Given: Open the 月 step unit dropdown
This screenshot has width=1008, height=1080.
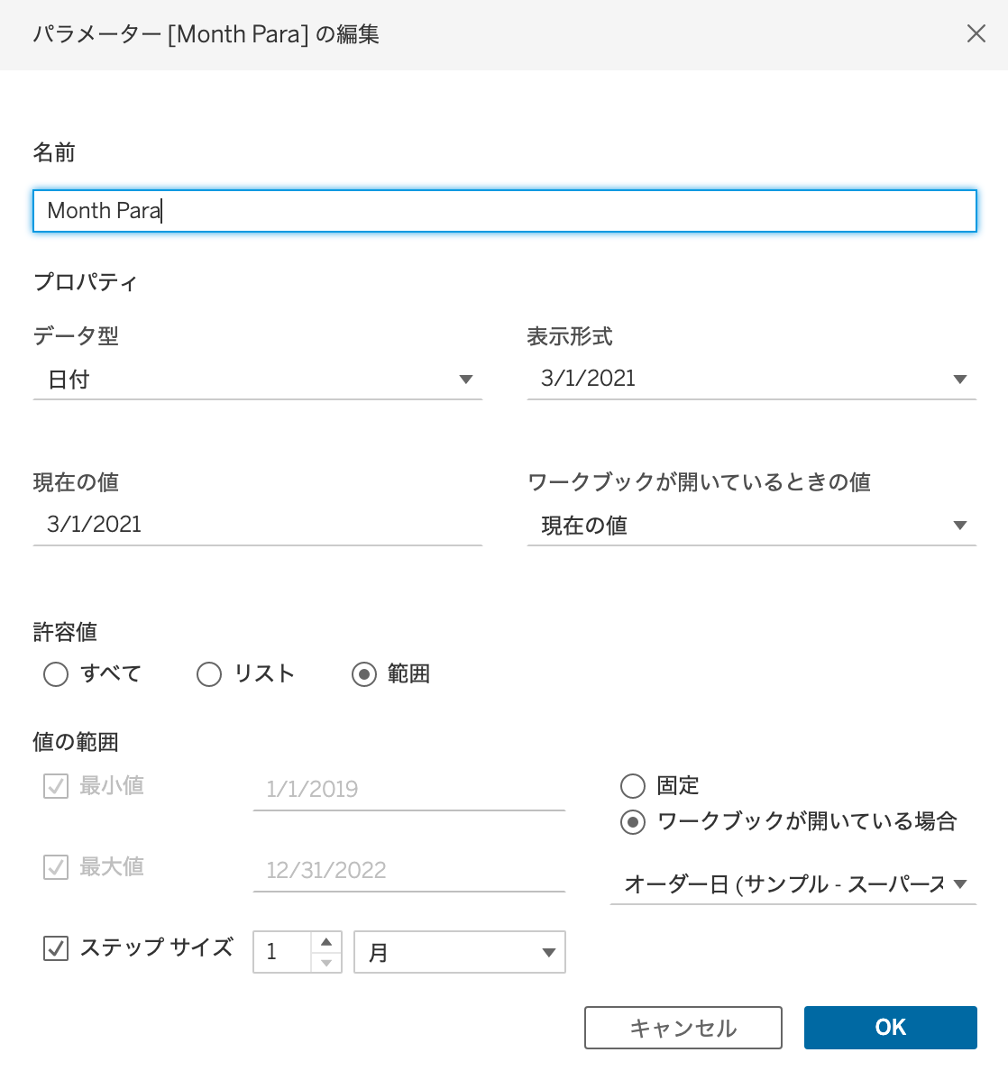Looking at the screenshot, I should point(460,952).
